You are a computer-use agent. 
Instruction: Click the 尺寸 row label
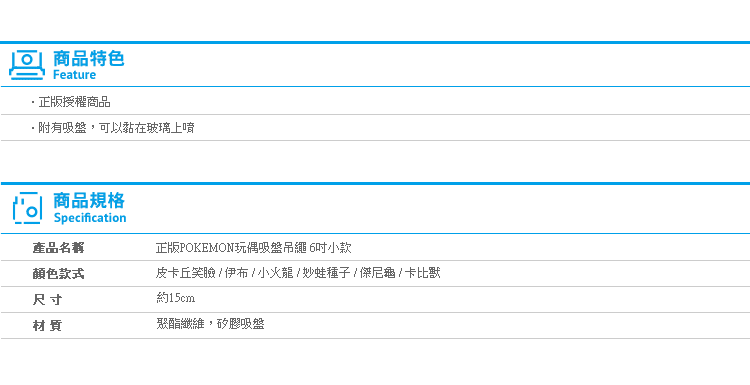point(48,300)
